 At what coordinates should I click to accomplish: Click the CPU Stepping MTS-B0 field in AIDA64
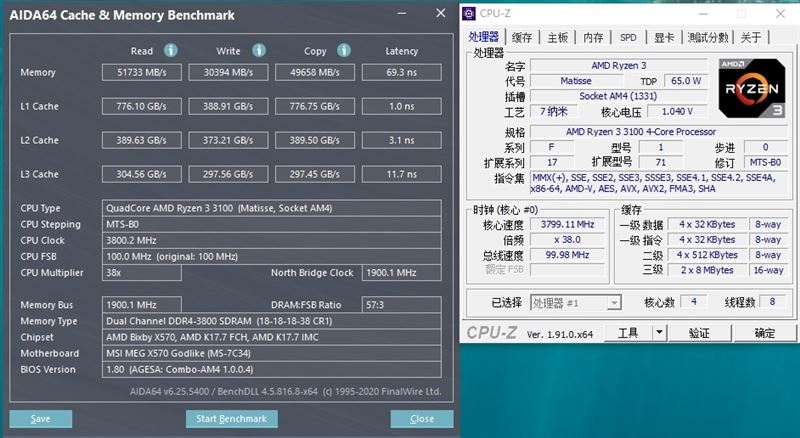pos(271,224)
